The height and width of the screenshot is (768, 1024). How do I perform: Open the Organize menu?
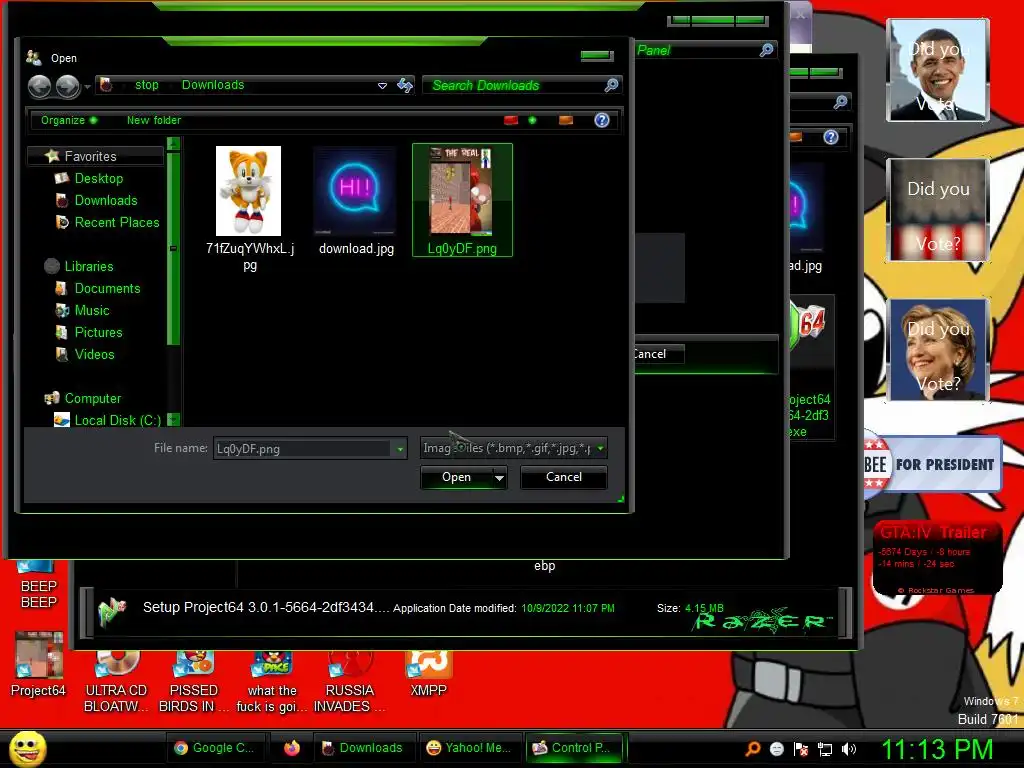click(69, 120)
